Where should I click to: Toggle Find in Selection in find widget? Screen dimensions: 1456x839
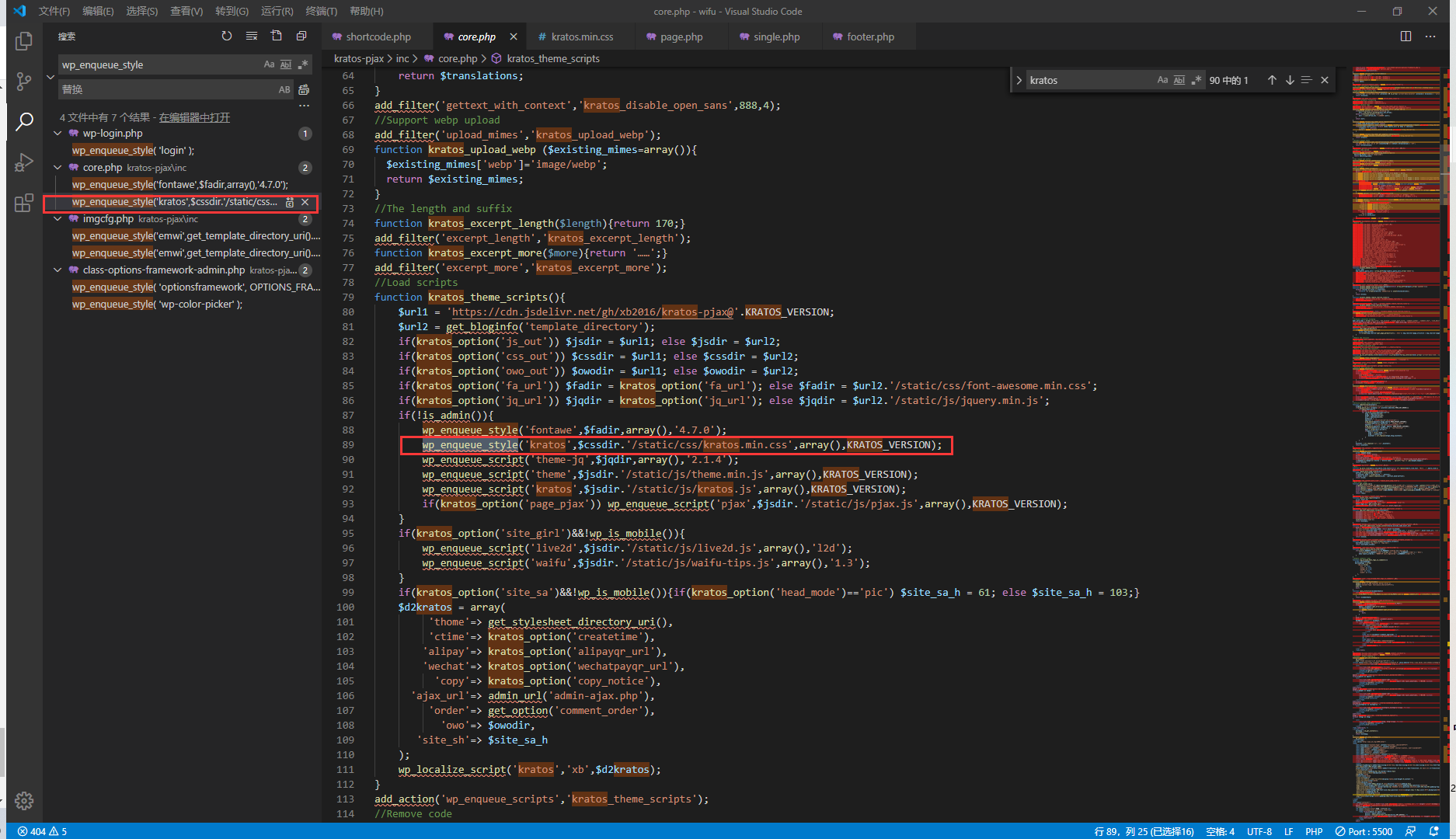pyautogui.click(x=1307, y=80)
